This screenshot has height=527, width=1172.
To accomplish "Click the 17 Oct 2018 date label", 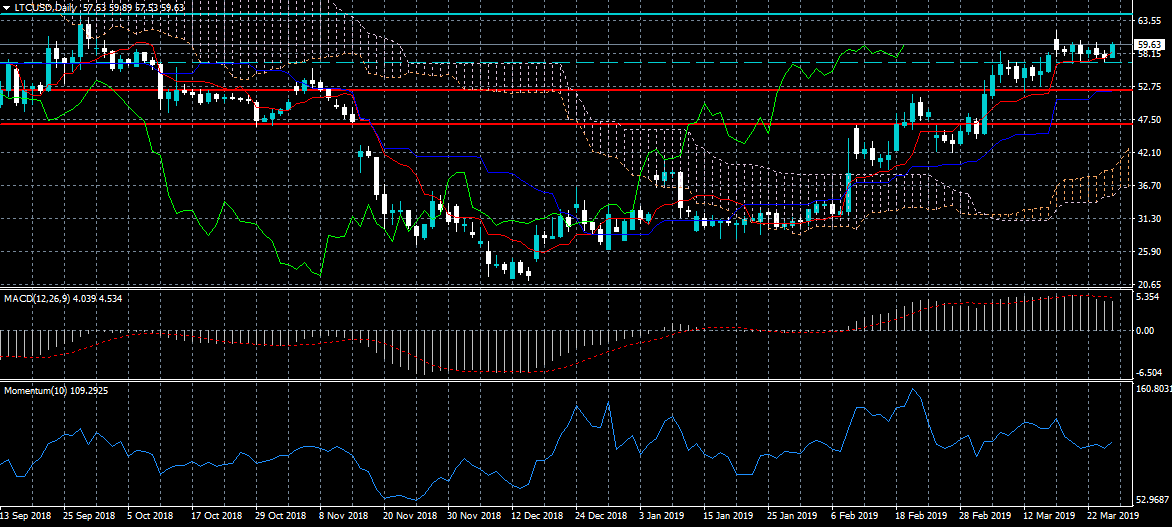I will click(218, 516).
